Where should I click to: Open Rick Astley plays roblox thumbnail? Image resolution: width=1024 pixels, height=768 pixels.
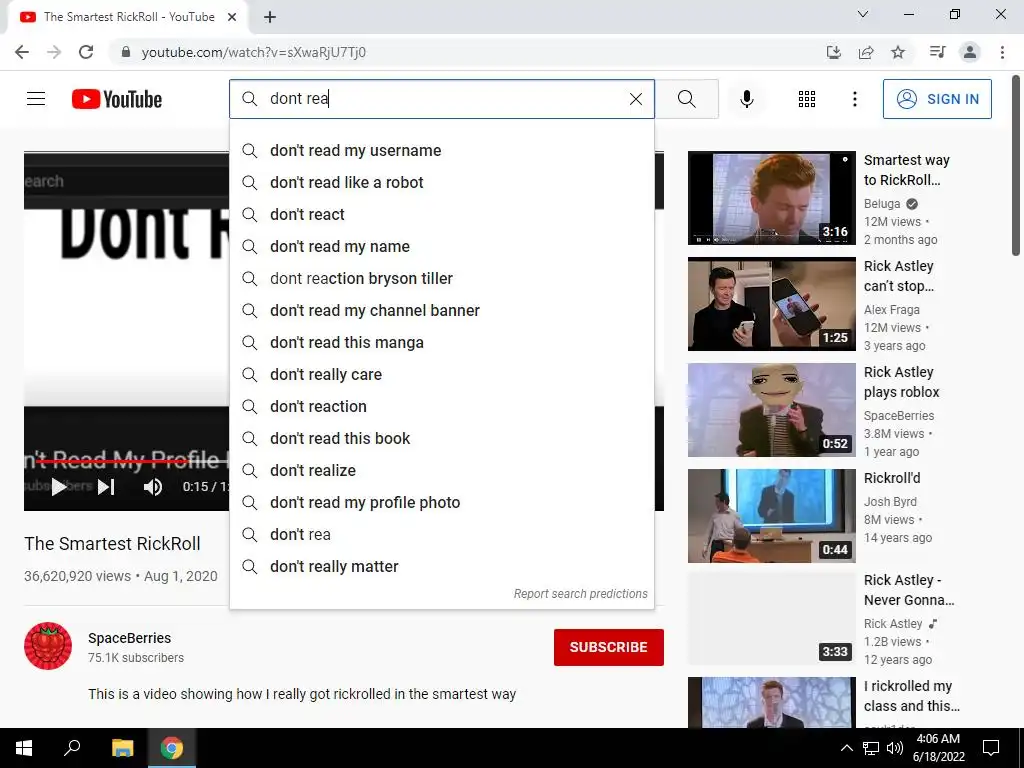[x=771, y=409]
